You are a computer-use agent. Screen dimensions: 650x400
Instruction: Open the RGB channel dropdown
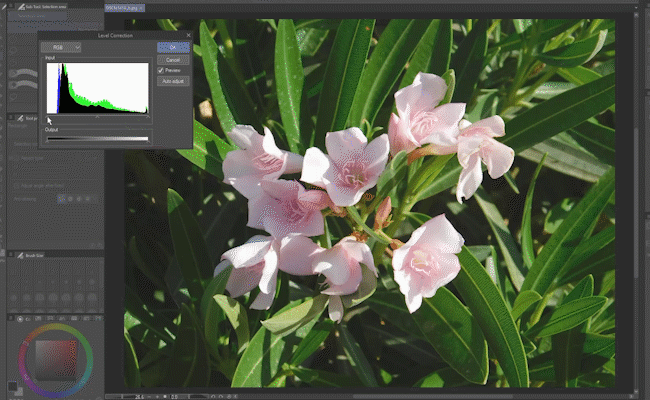click(x=61, y=48)
